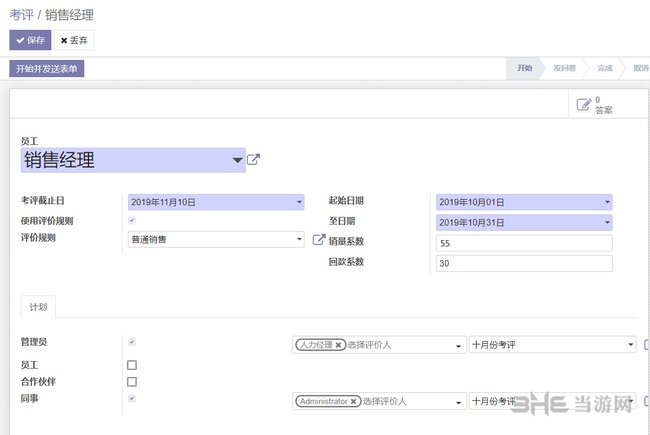The width and height of the screenshot is (650, 435).
Task: Remove the 人力经理 tag
Action: point(338,345)
